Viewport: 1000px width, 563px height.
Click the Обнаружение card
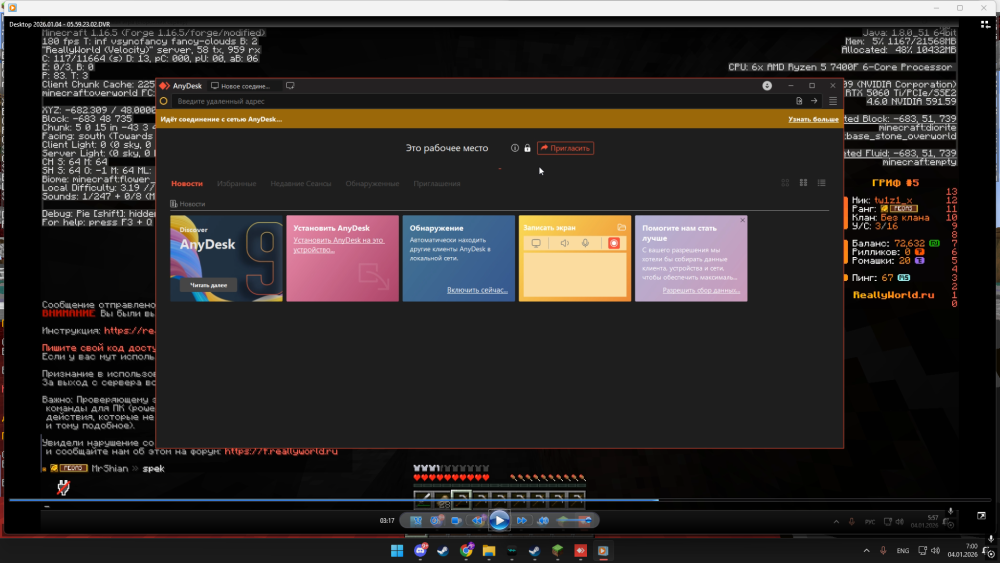pos(459,258)
